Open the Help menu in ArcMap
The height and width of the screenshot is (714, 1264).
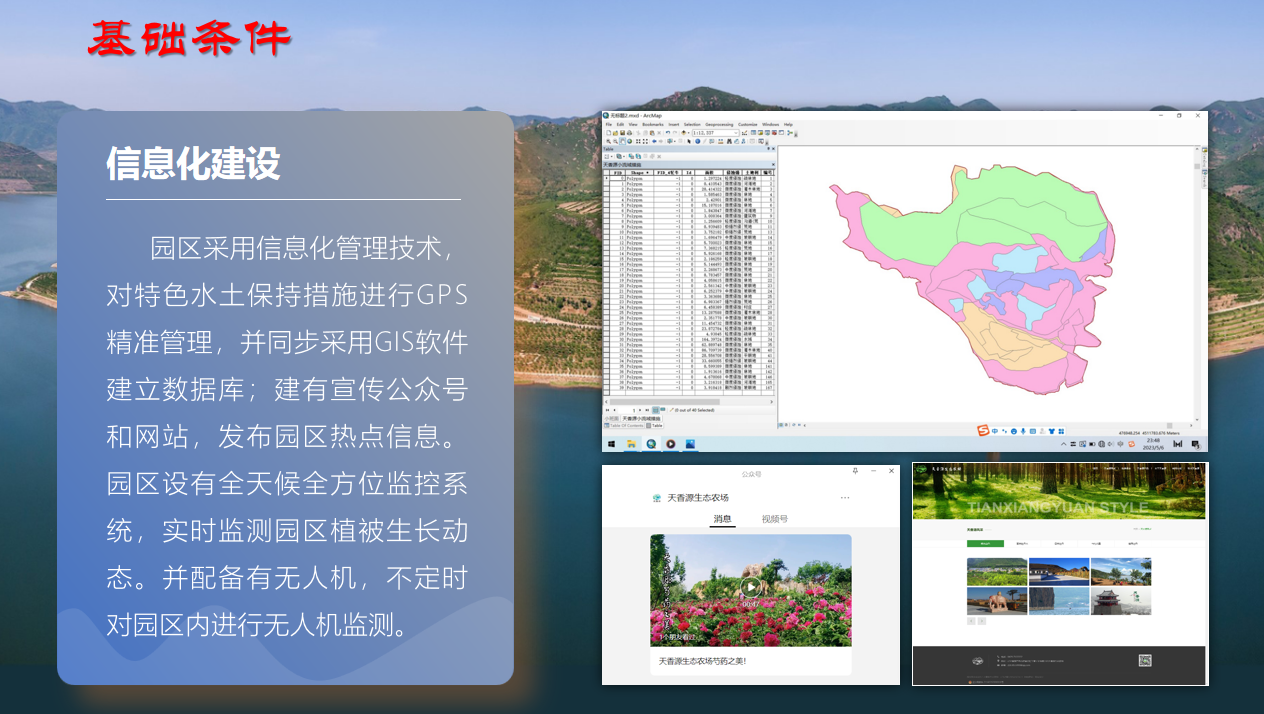pos(788,125)
